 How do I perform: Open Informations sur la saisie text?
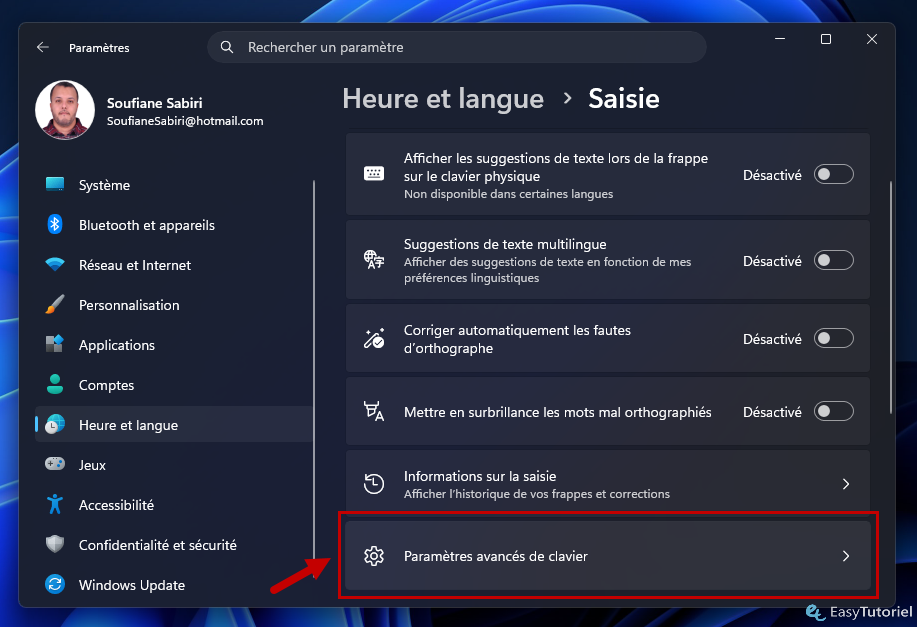[480, 476]
